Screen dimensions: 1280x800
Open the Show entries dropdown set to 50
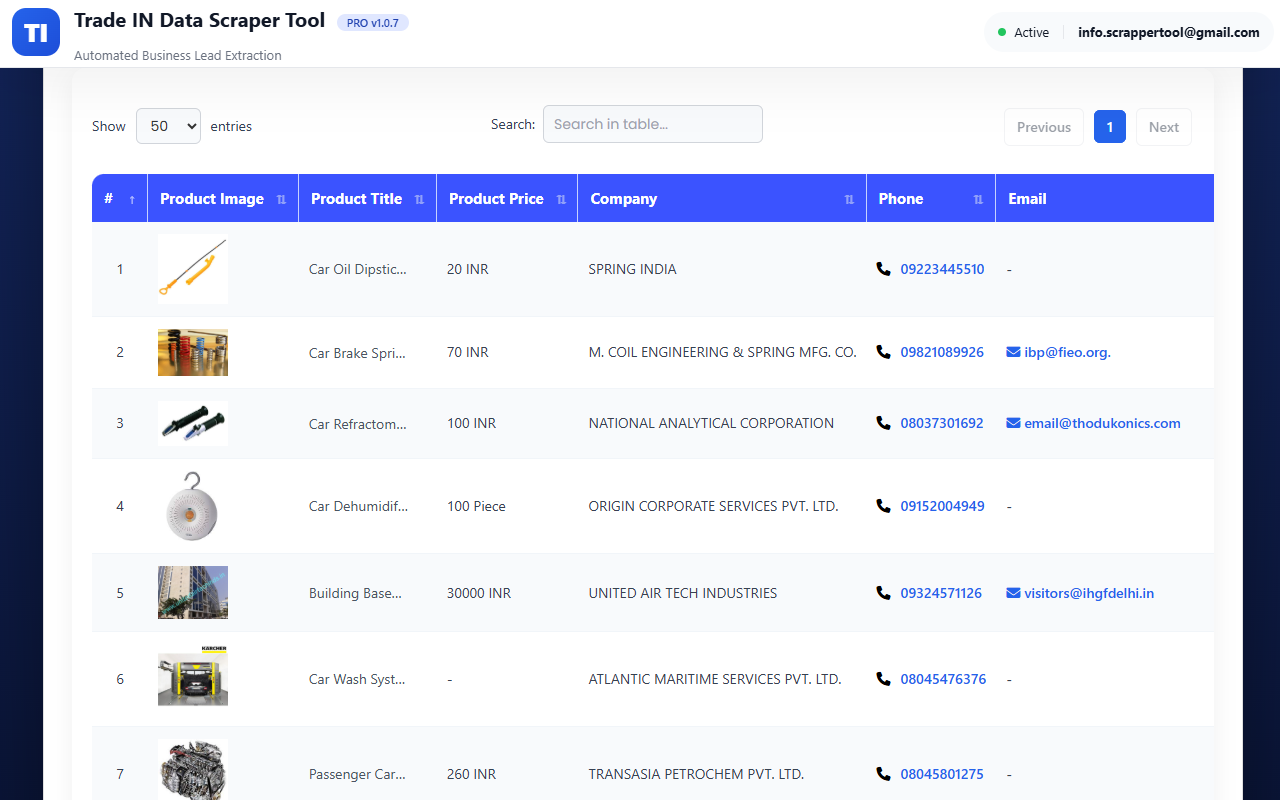168,126
